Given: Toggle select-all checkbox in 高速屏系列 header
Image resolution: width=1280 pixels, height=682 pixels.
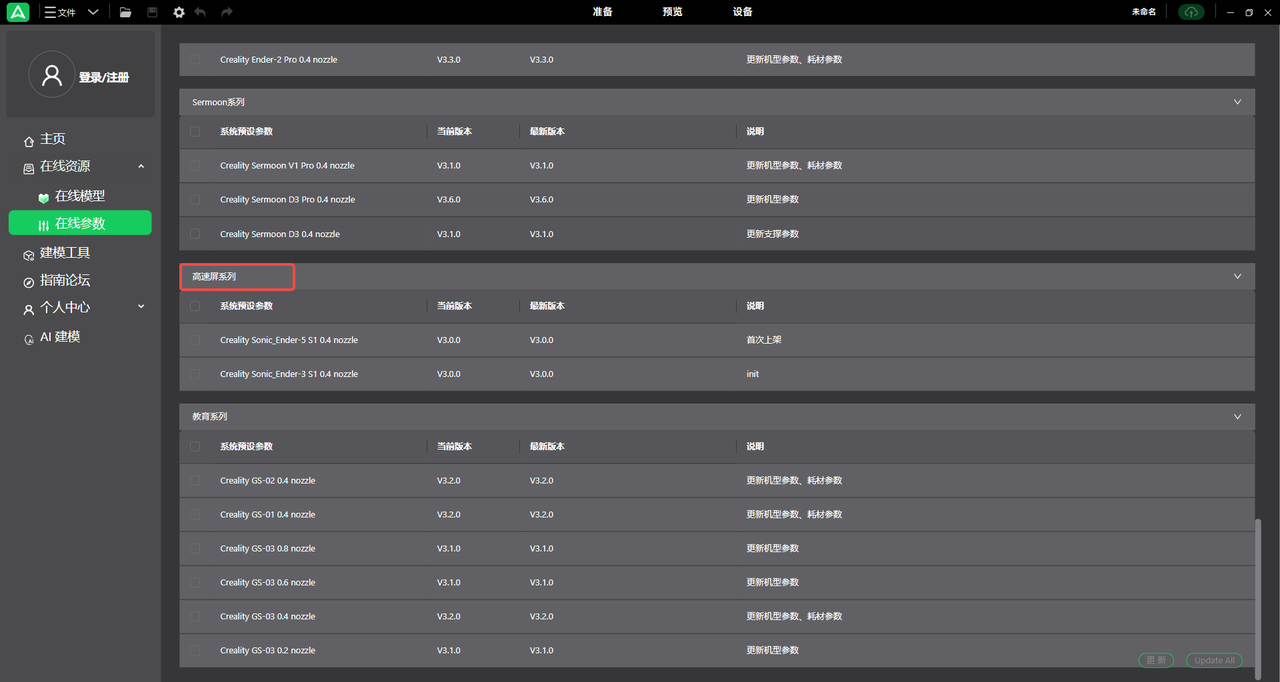Looking at the screenshot, I should (x=195, y=305).
